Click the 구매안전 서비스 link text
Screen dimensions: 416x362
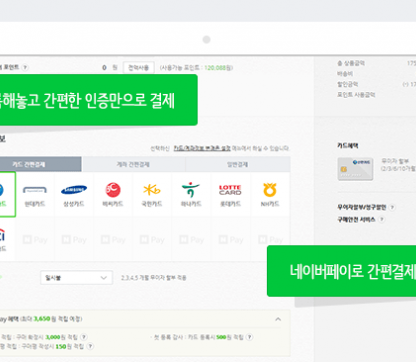coord(356,219)
